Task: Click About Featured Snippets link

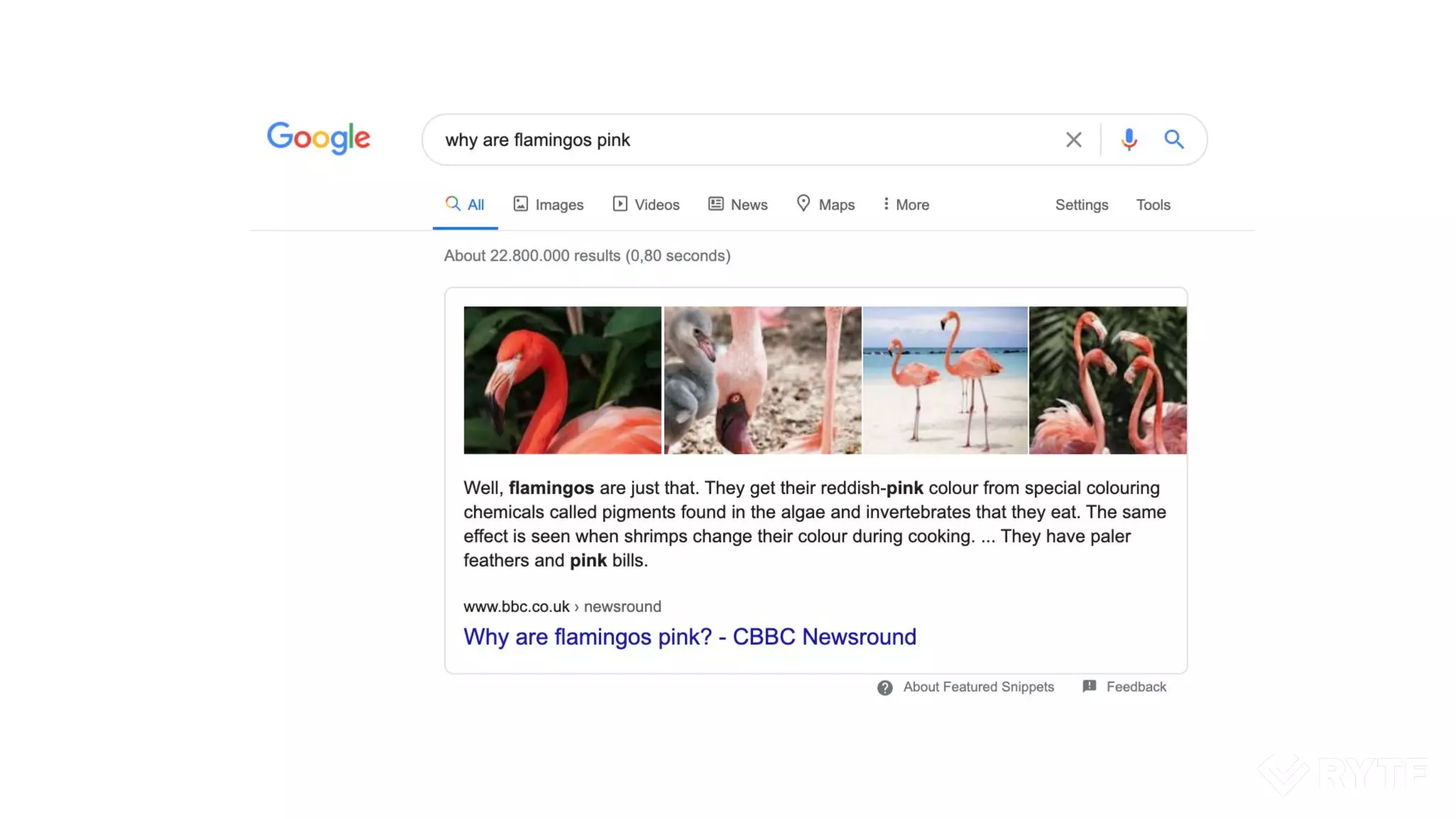Action: point(978,687)
